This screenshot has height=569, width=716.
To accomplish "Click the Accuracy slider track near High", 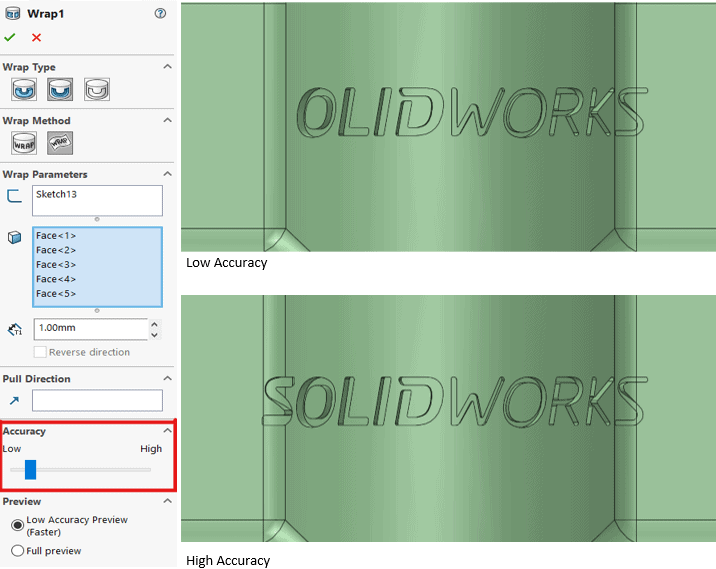I will [145, 469].
